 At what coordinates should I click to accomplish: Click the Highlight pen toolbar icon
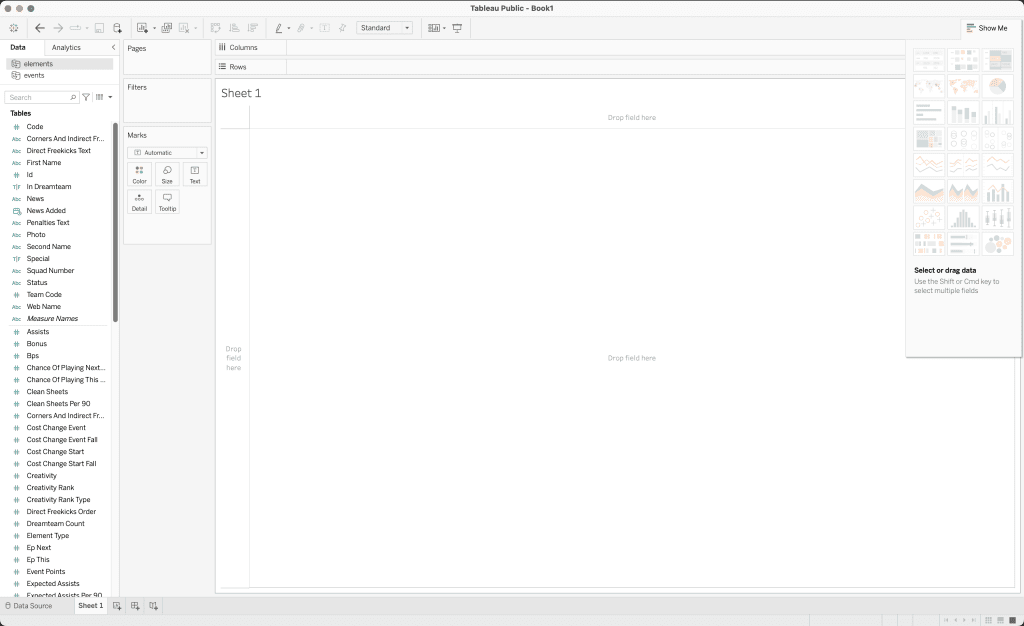(x=279, y=28)
